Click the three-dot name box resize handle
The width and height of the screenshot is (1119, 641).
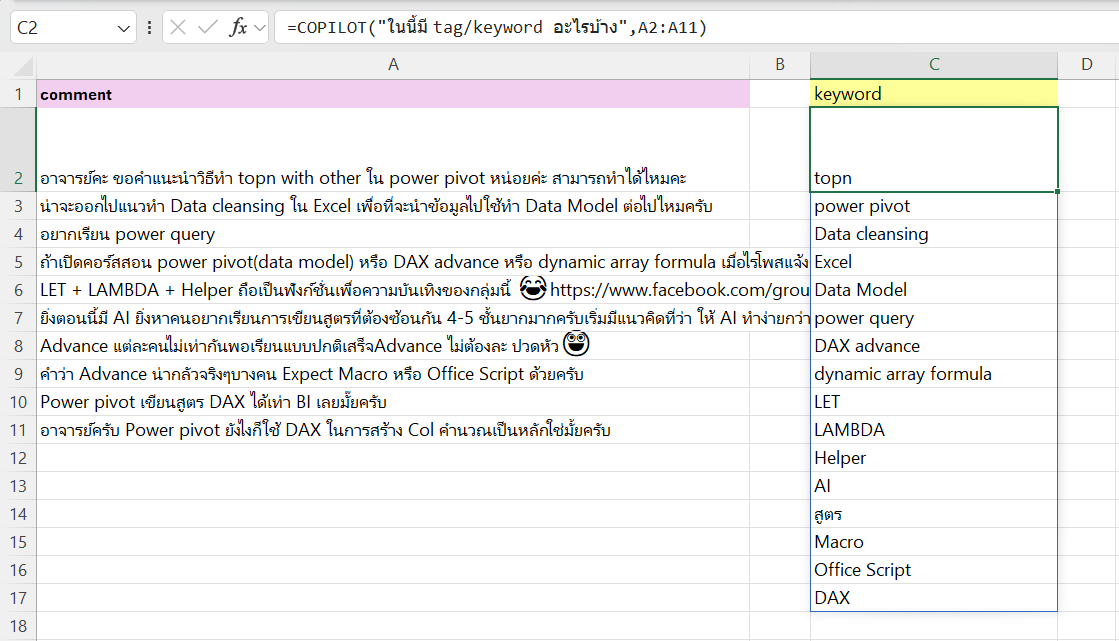click(150, 28)
